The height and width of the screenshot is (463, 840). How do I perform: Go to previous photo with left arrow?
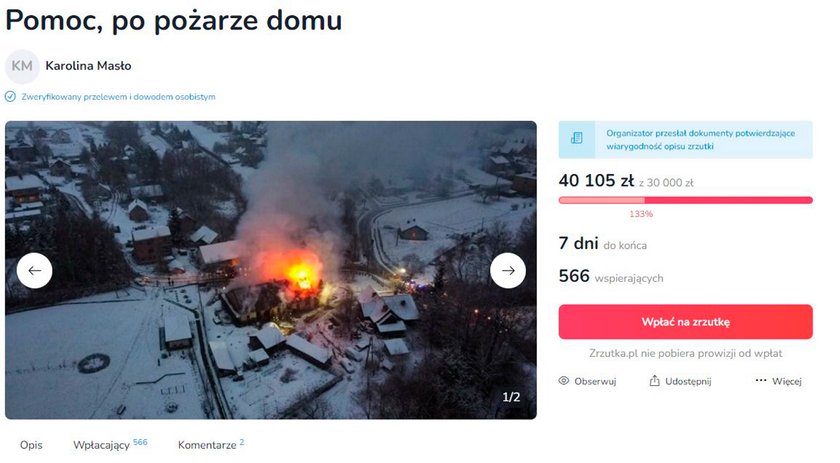(x=34, y=271)
